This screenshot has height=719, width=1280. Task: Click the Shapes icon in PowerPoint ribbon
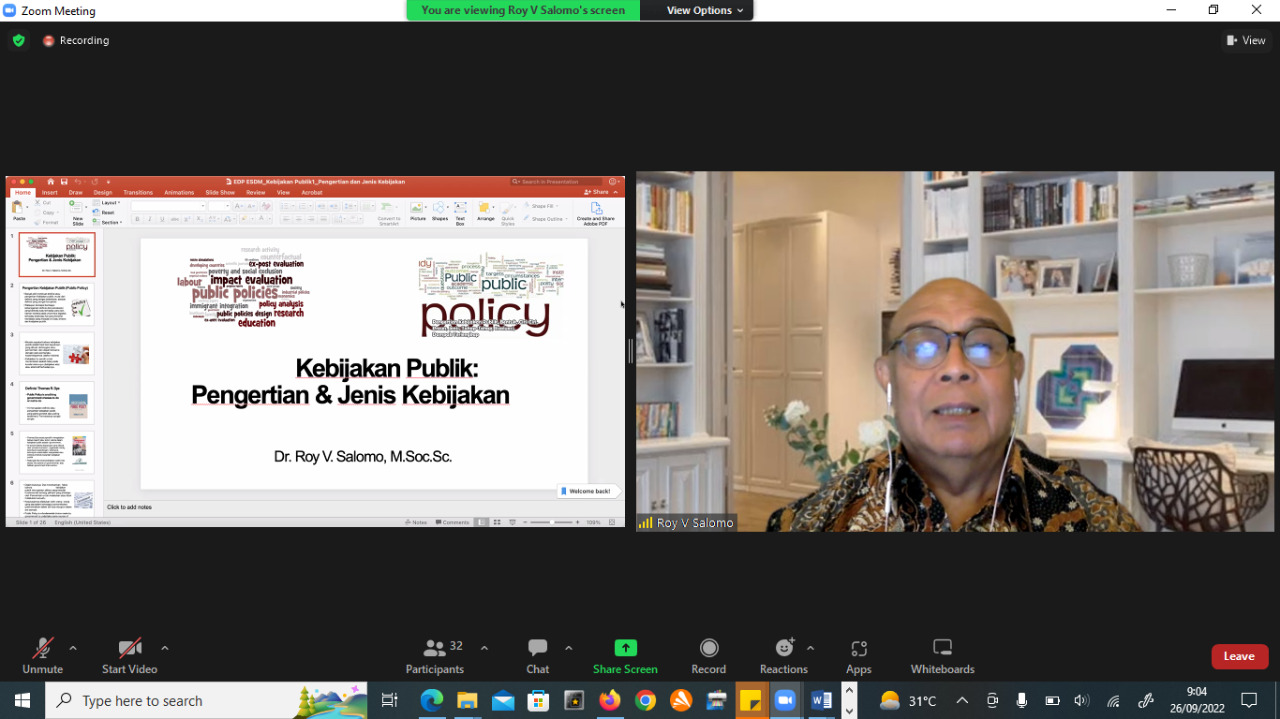(x=440, y=211)
